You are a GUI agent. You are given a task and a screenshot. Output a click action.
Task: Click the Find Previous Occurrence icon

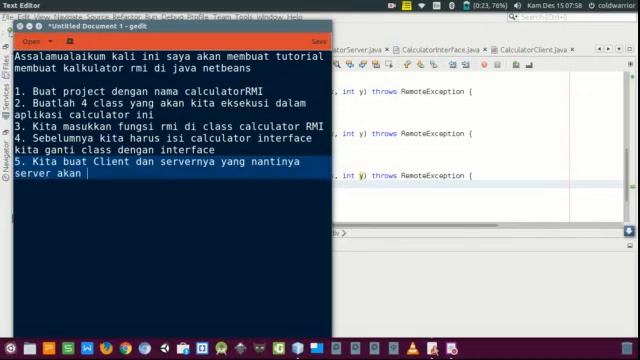coord(350,64)
